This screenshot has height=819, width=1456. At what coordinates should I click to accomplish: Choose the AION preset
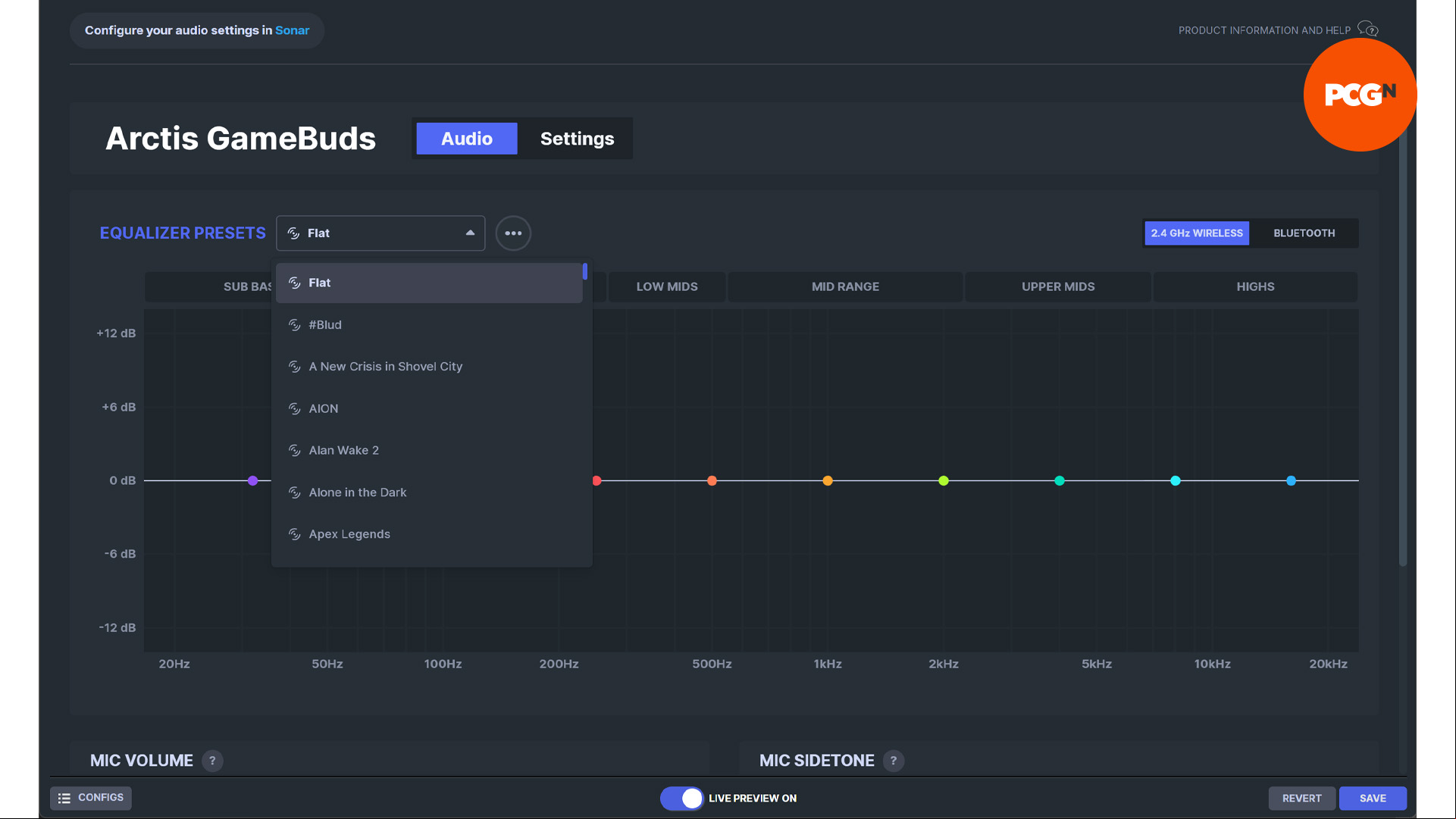[x=429, y=408]
